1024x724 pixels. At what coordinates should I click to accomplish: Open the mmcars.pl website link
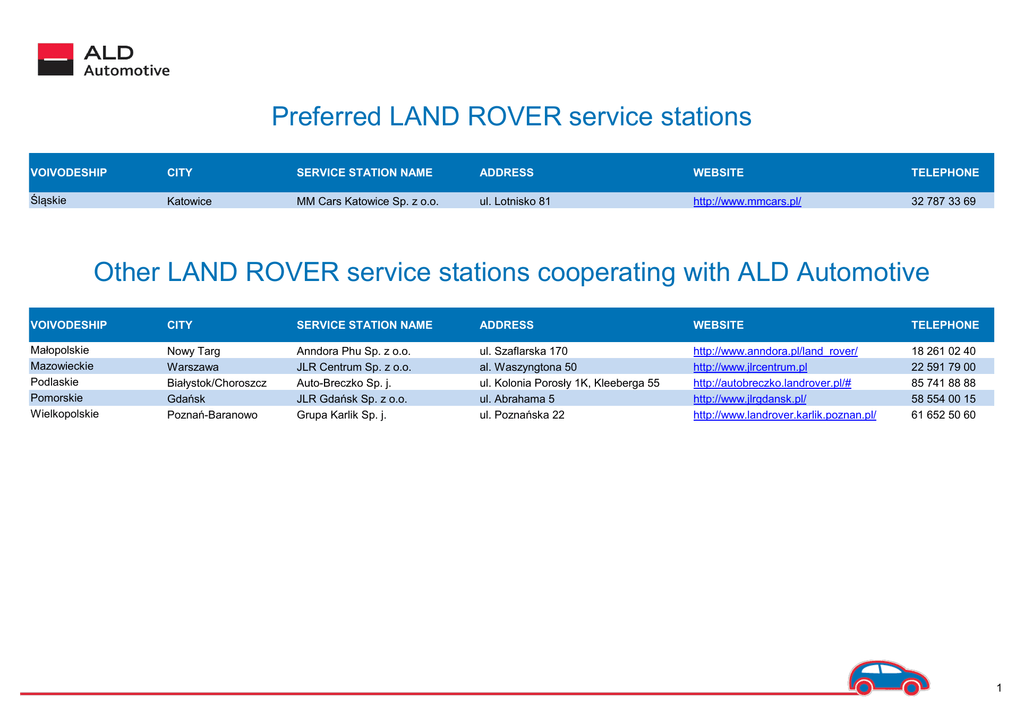point(747,202)
